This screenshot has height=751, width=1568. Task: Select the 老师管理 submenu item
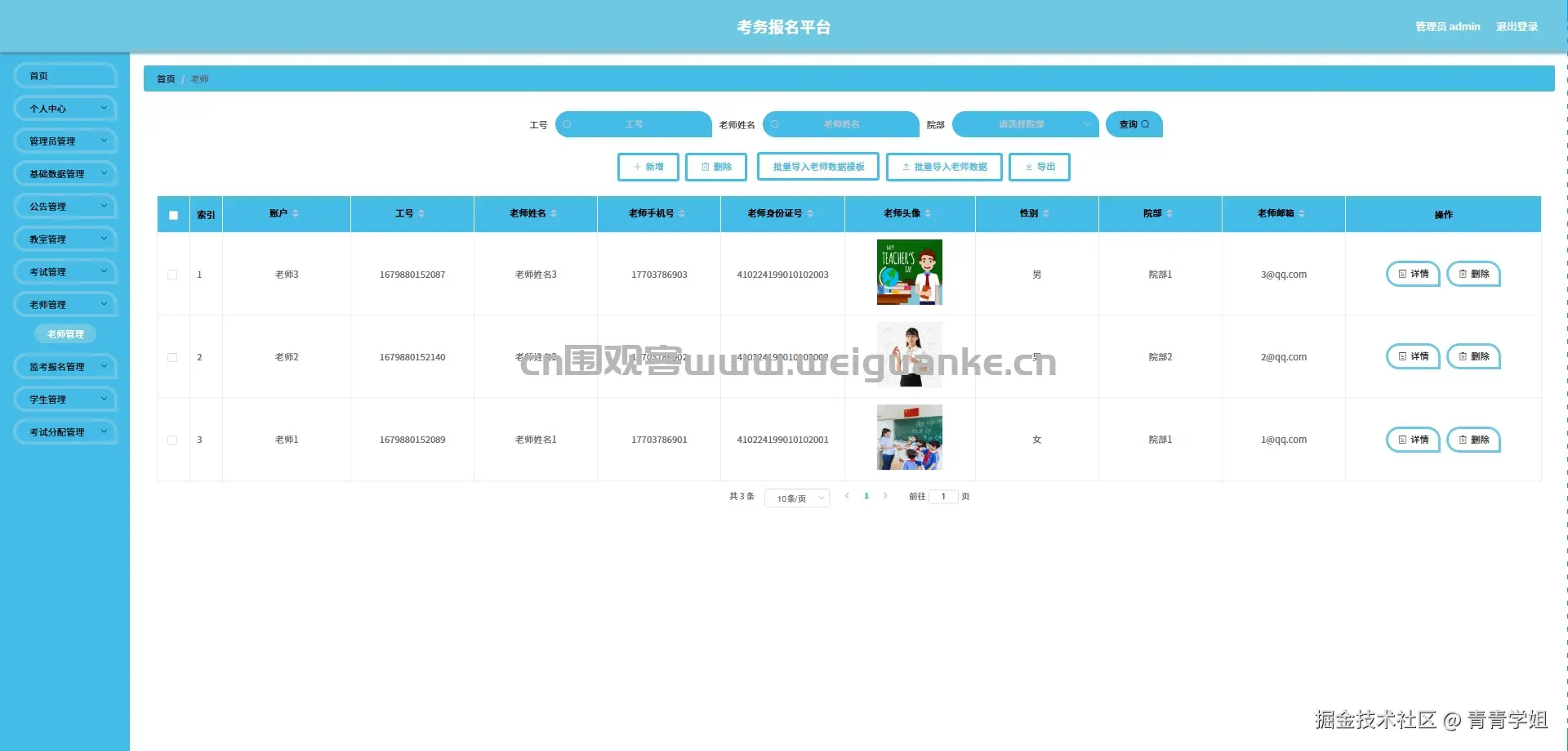click(65, 334)
